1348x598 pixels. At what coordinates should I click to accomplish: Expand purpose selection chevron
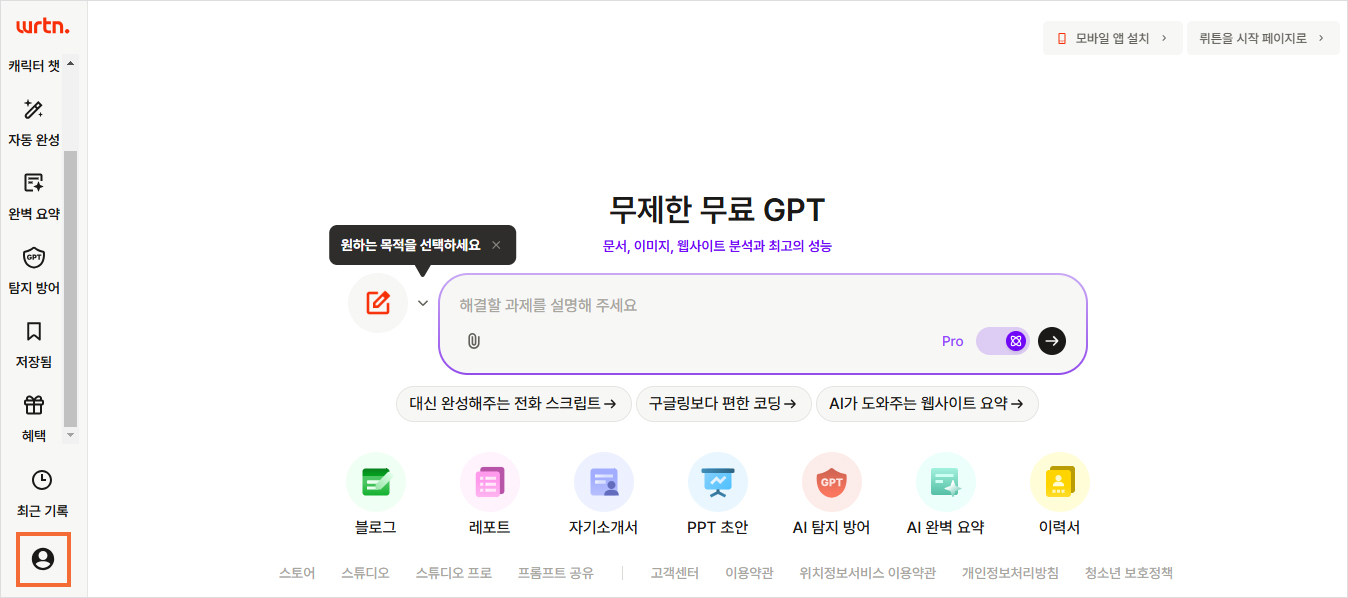pyautogui.click(x=423, y=303)
